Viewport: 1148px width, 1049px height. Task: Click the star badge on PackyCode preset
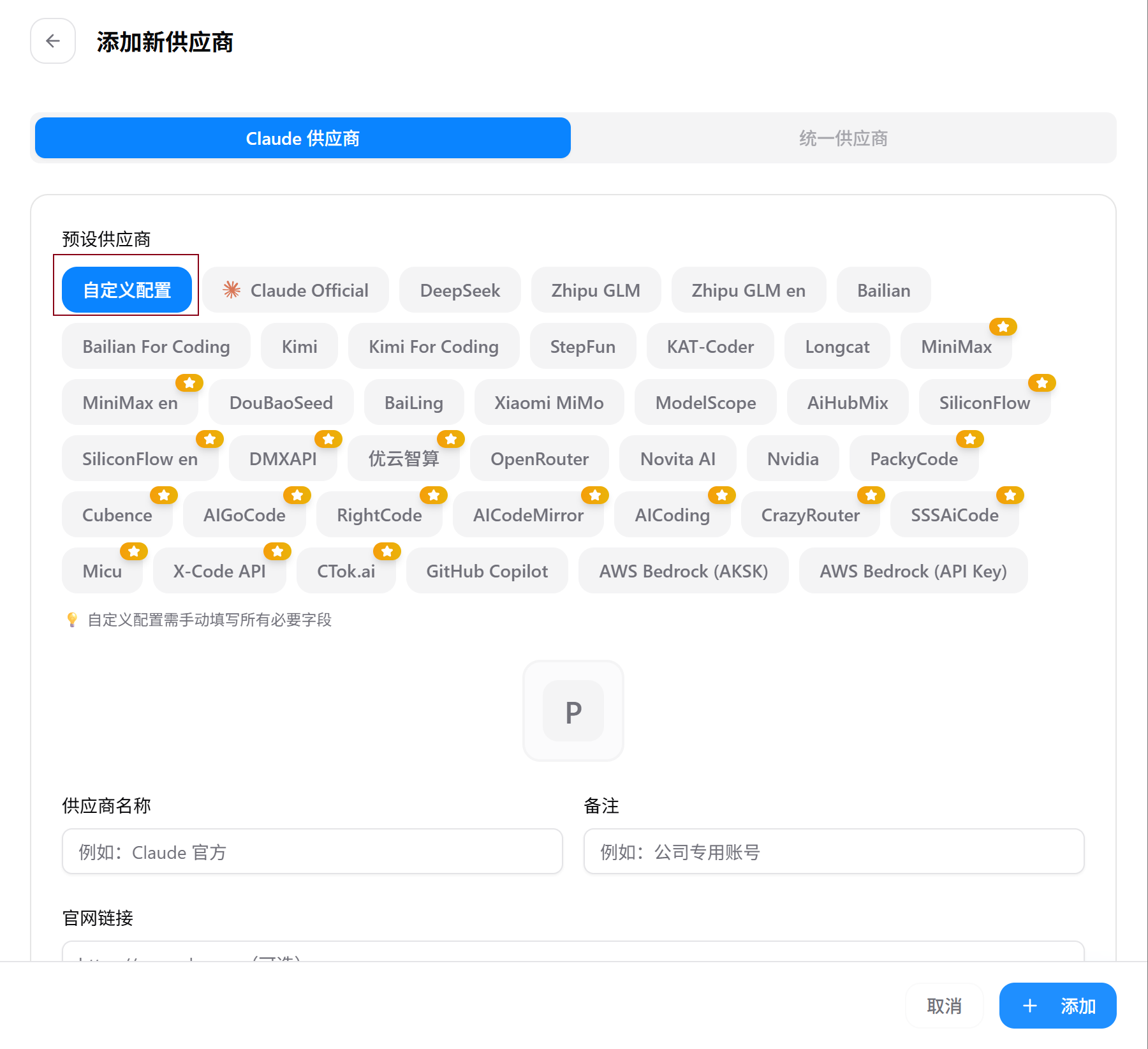pyautogui.click(x=969, y=439)
